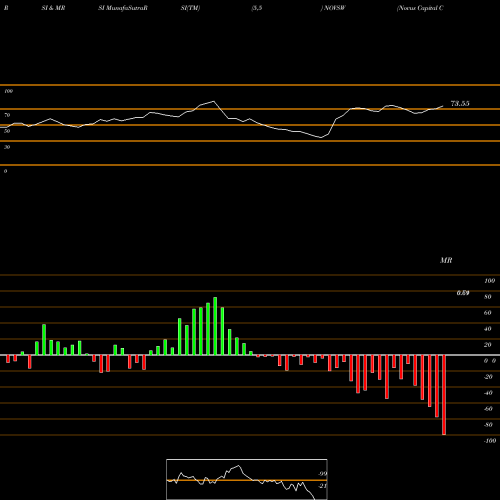The width and height of the screenshot is (500, 500).
Task: Click the 100 axis label of MR chart
Action: point(490,281)
